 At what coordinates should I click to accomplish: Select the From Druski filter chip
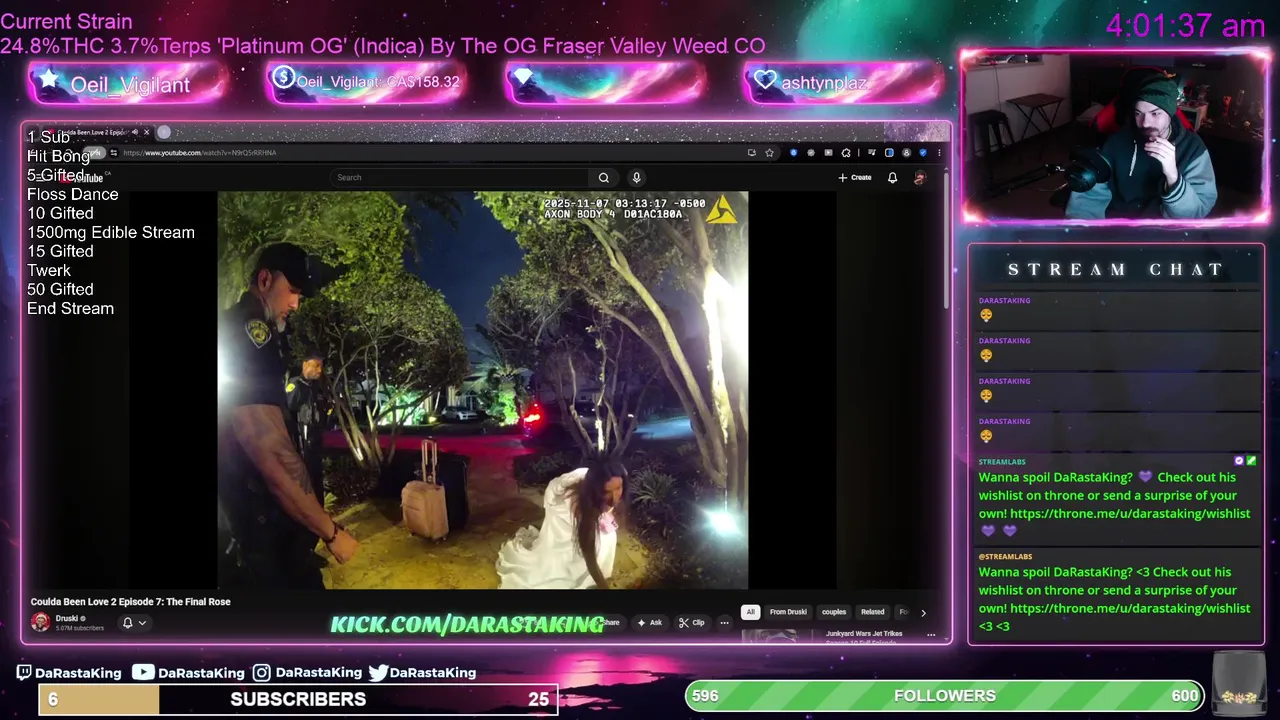788,612
